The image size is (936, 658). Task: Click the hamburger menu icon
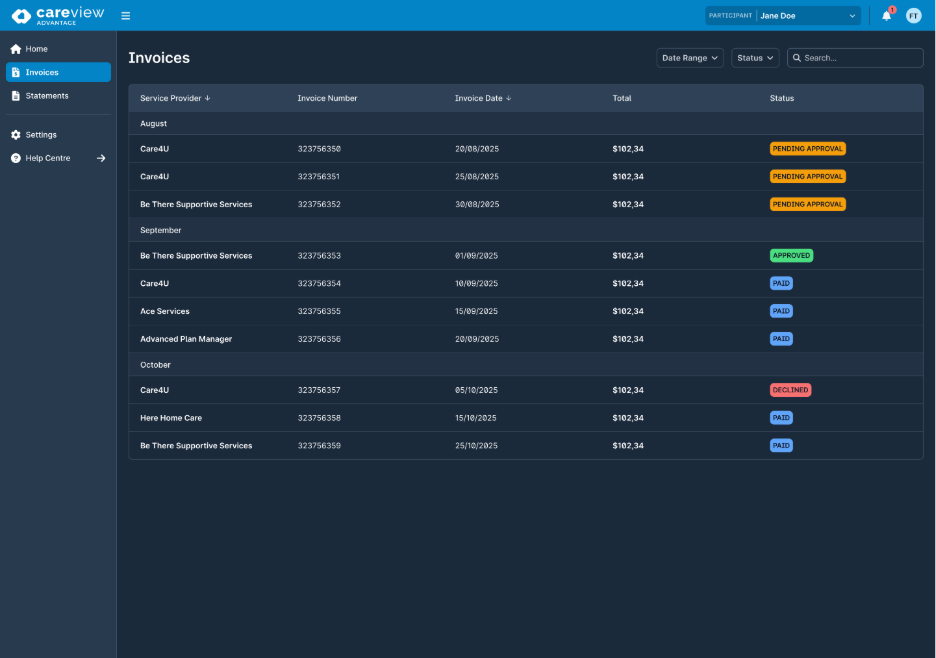click(125, 16)
